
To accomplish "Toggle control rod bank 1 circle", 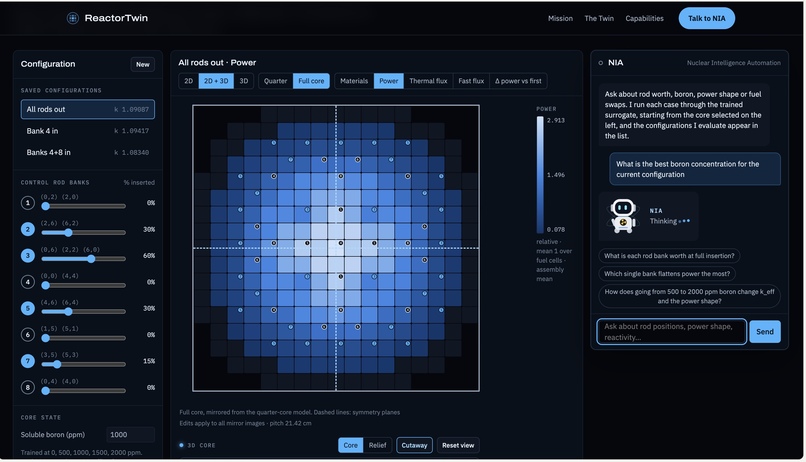I will tap(28, 203).
